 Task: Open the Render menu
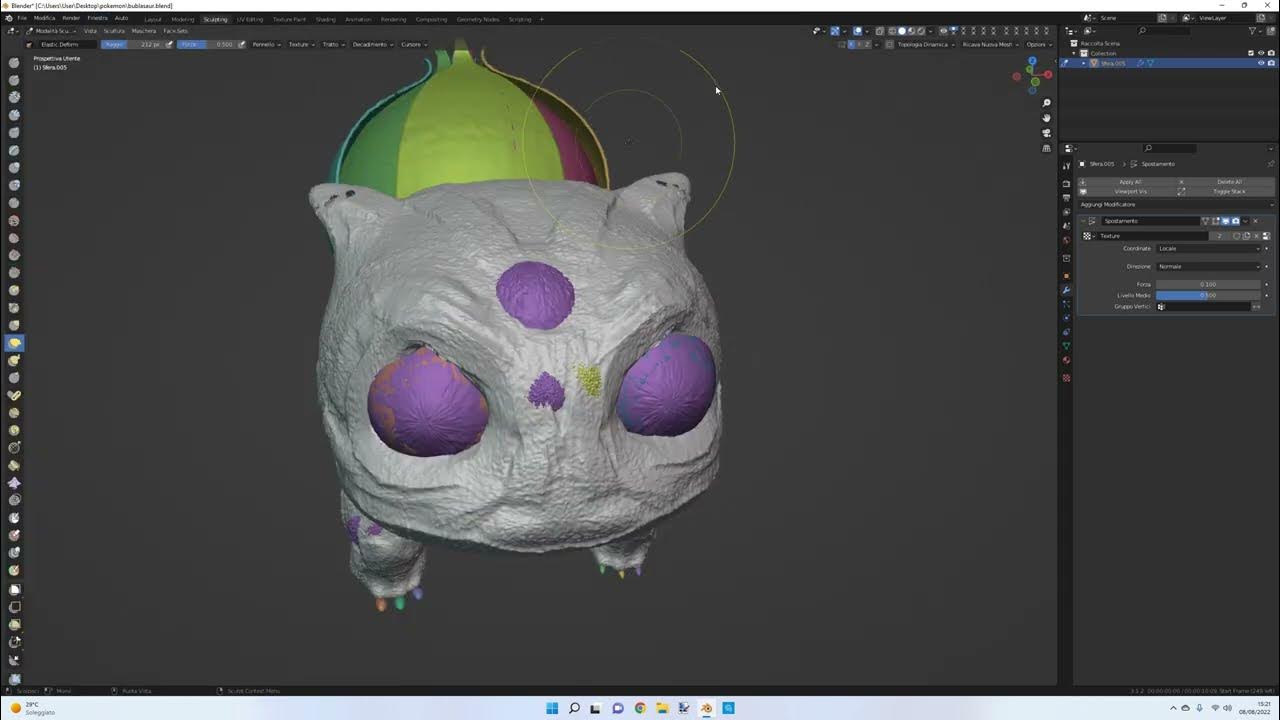[x=71, y=18]
